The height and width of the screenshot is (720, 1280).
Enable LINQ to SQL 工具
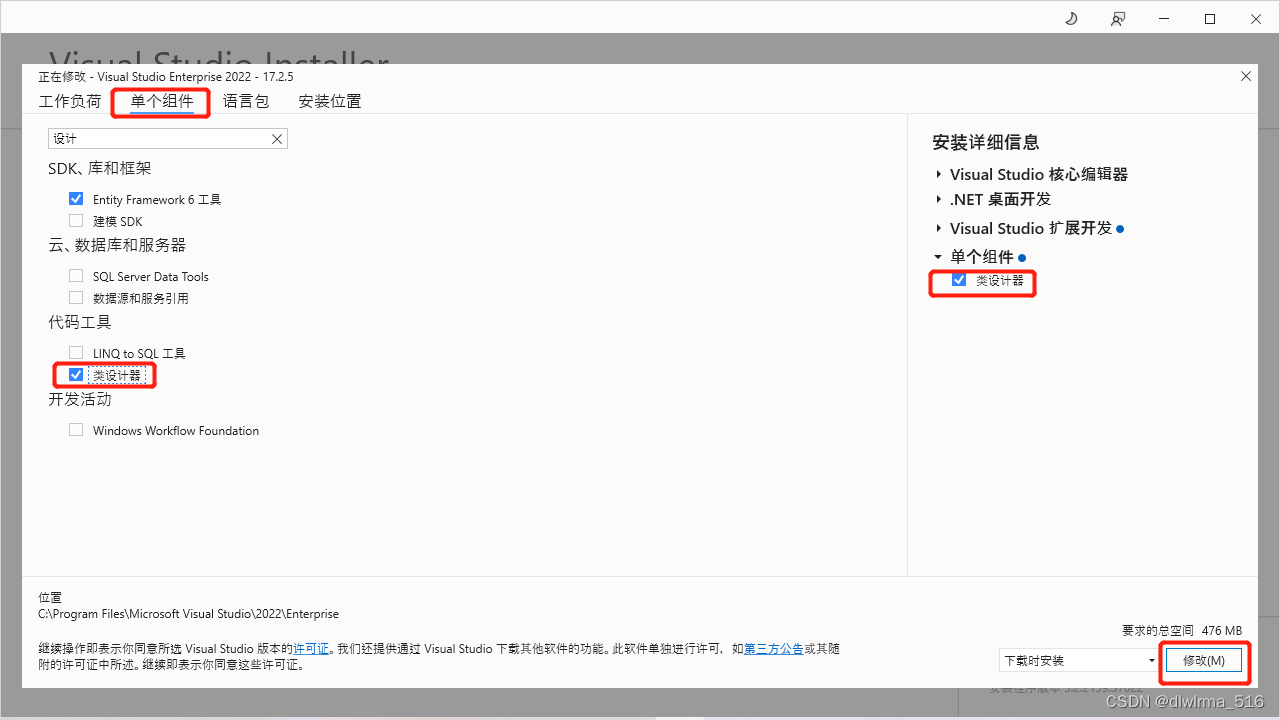tap(76, 352)
